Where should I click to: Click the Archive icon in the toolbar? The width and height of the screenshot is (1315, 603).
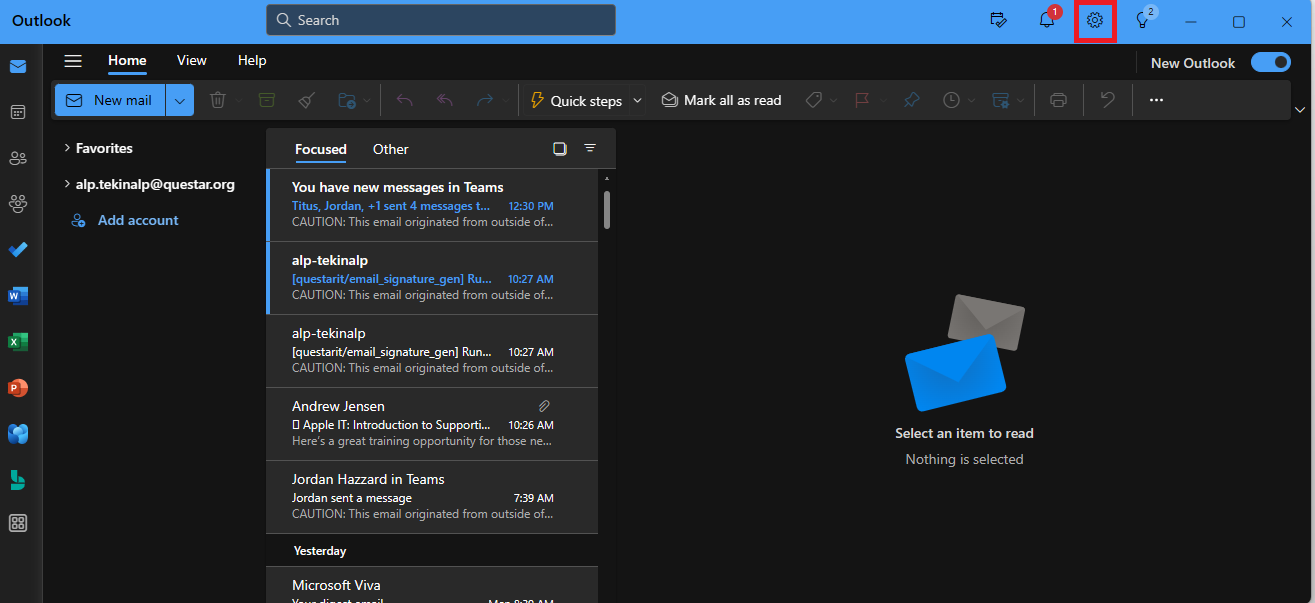tap(265, 100)
